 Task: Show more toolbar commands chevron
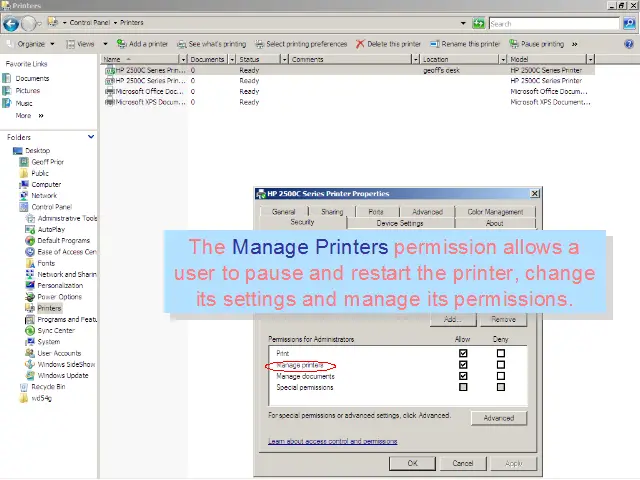(x=574, y=44)
